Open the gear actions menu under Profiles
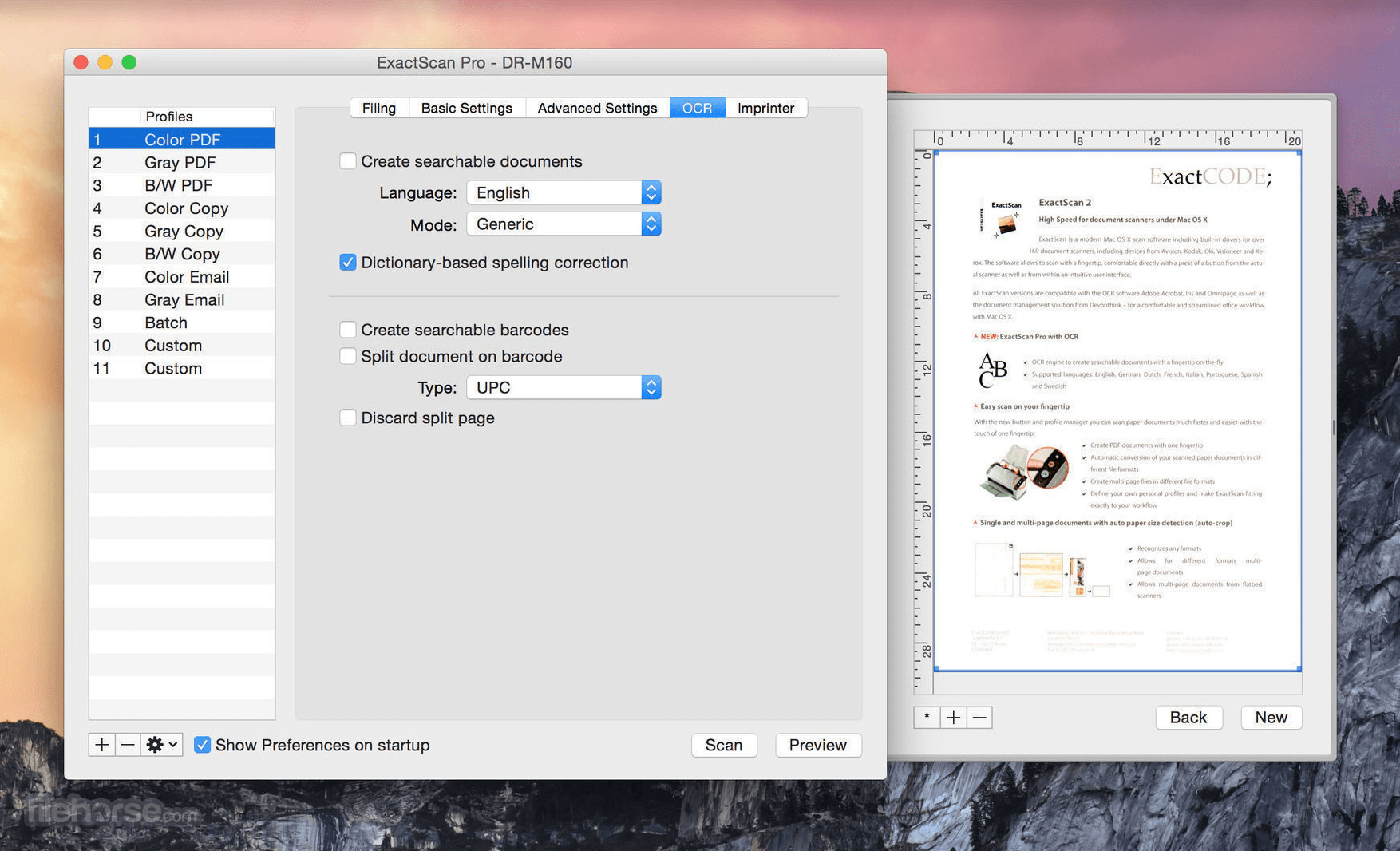Image resolution: width=1400 pixels, height=851 pixels. click(162, 745)
